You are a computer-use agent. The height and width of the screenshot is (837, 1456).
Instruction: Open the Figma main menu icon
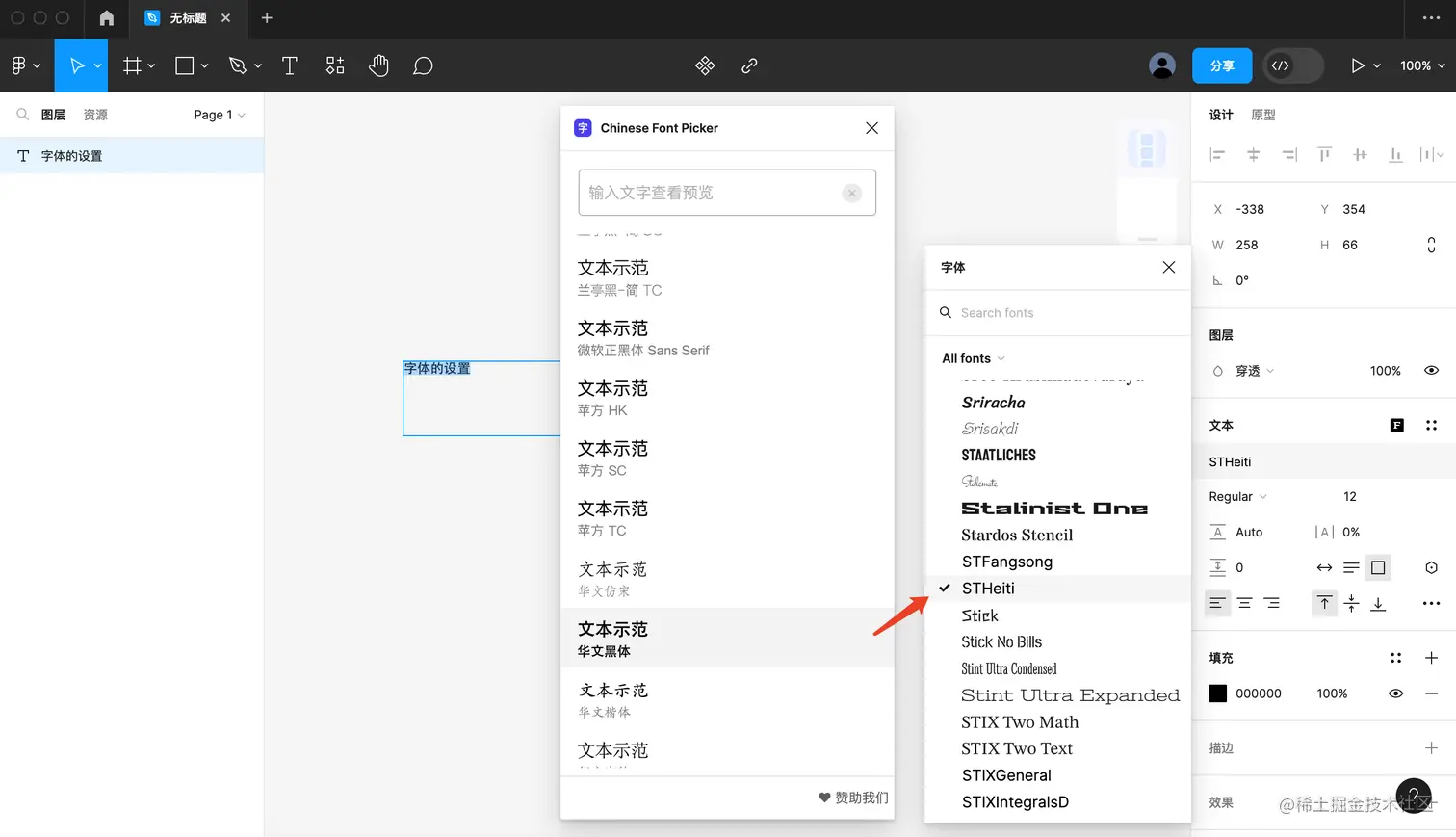tap(19, 65)
